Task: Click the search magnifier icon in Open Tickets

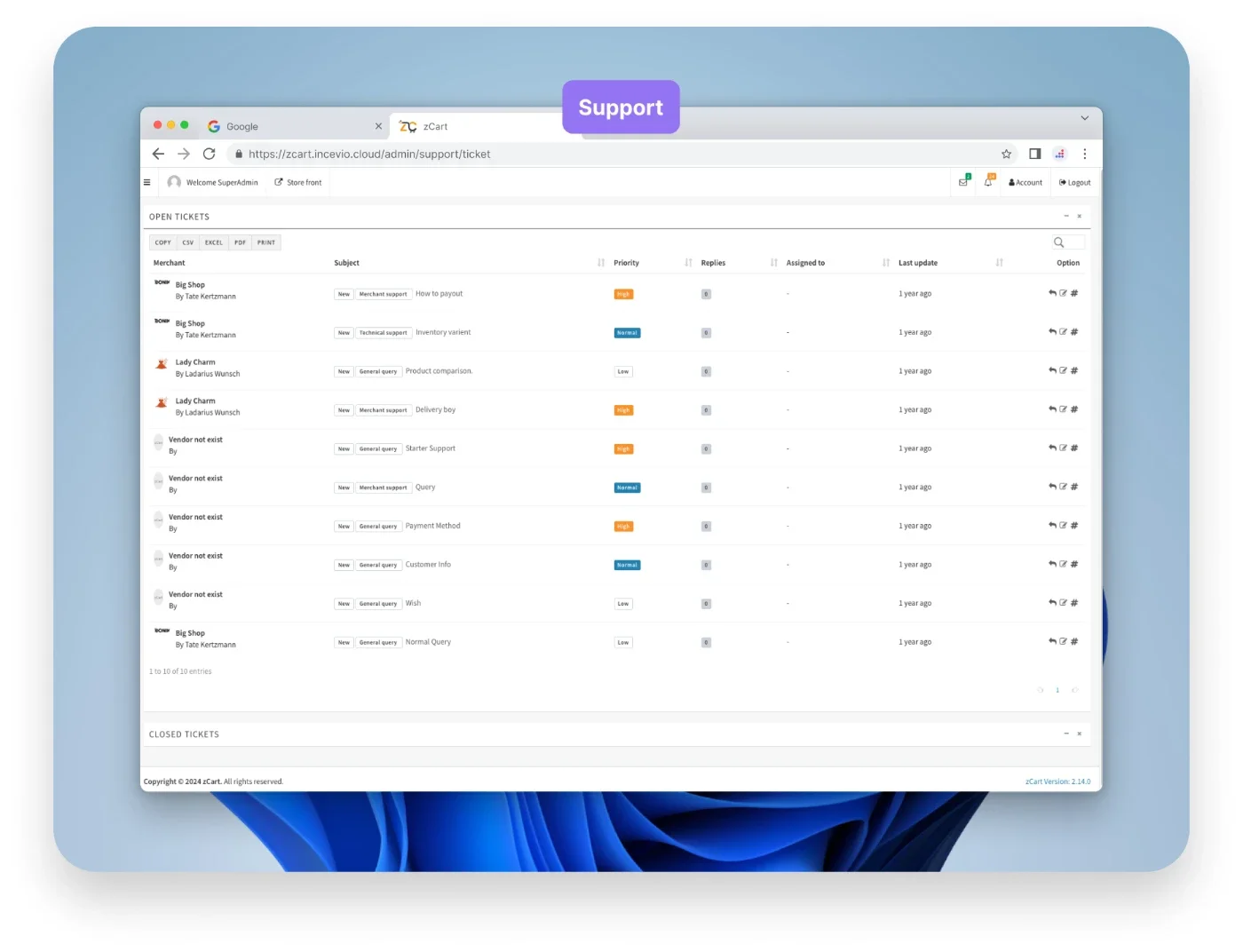Action: (1058, 242)
